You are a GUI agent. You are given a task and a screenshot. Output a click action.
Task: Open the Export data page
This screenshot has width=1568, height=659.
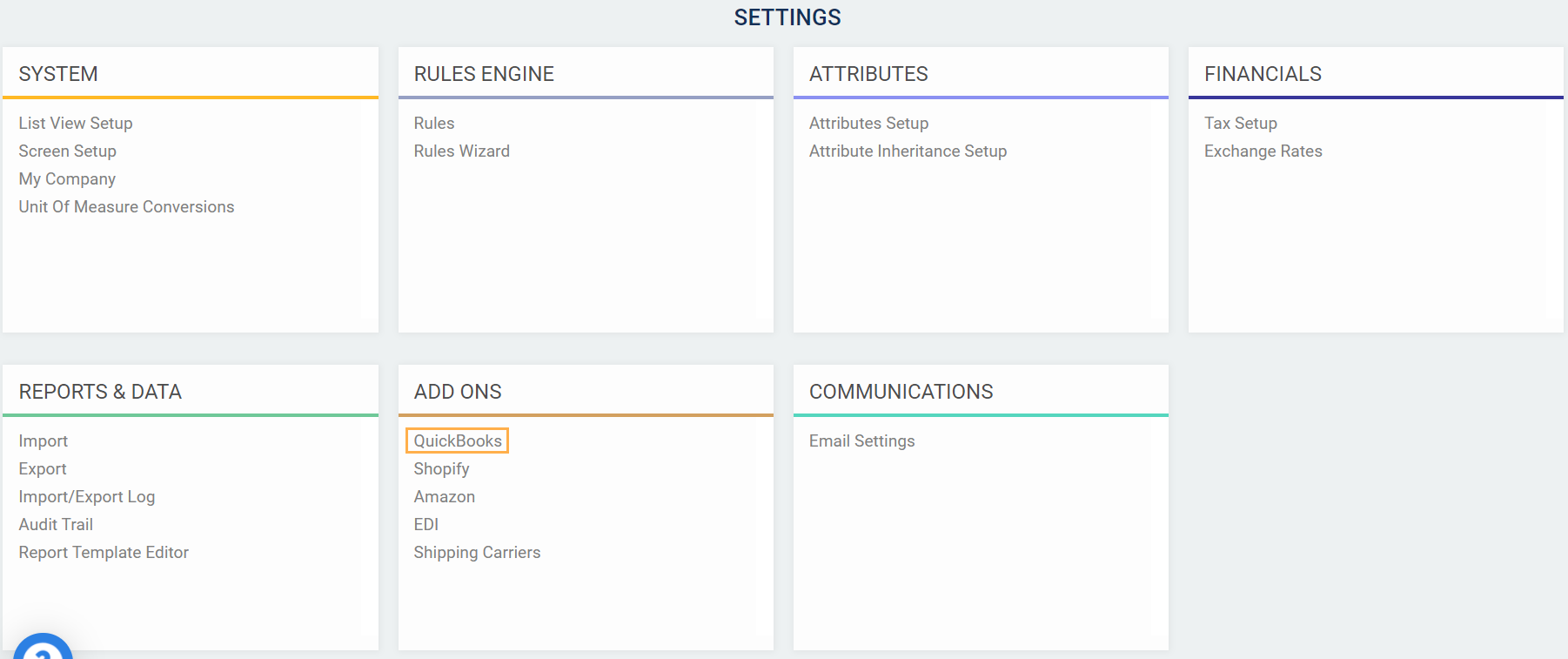43,469
